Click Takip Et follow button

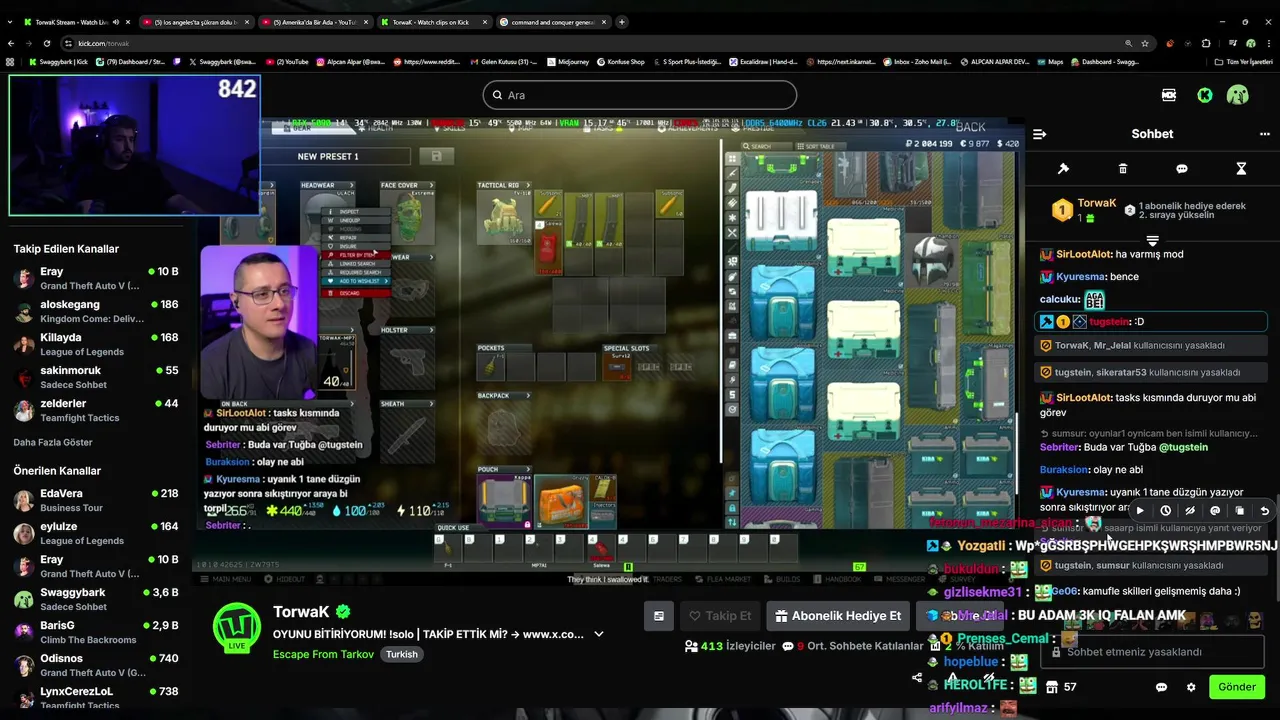720,616
